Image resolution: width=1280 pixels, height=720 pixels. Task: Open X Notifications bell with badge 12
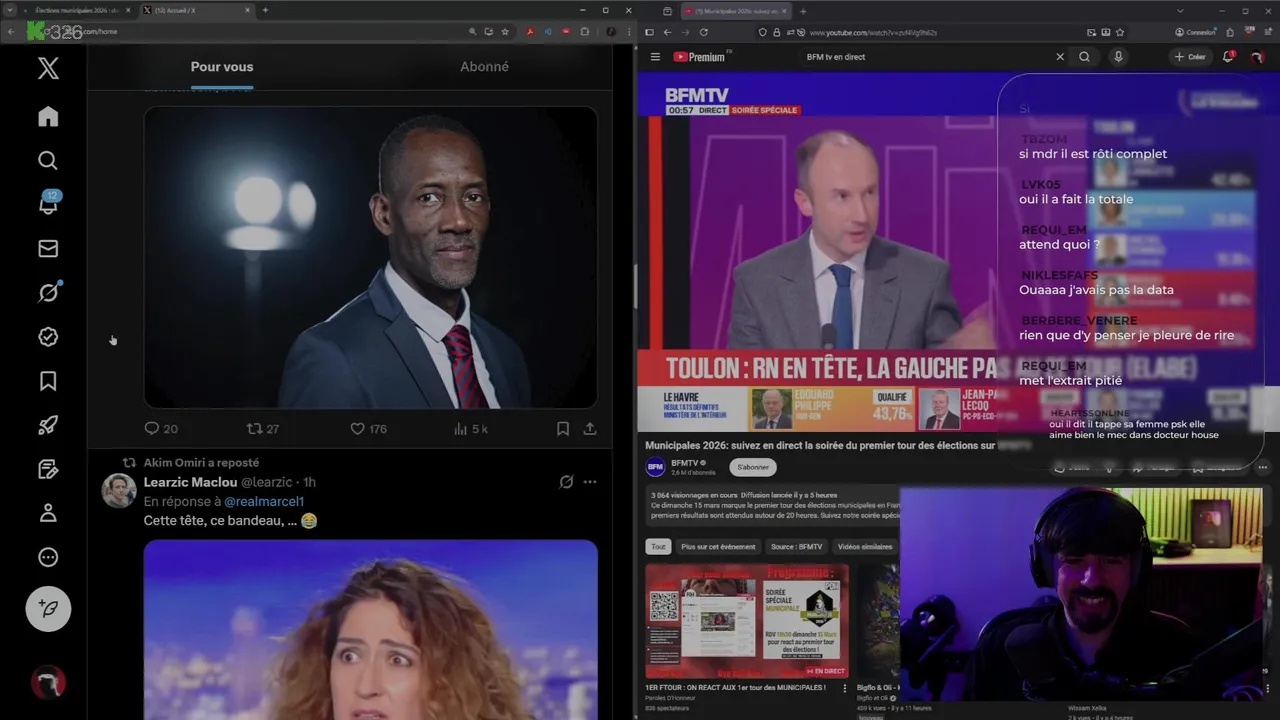pyautogui.click(x=48, y=203)
